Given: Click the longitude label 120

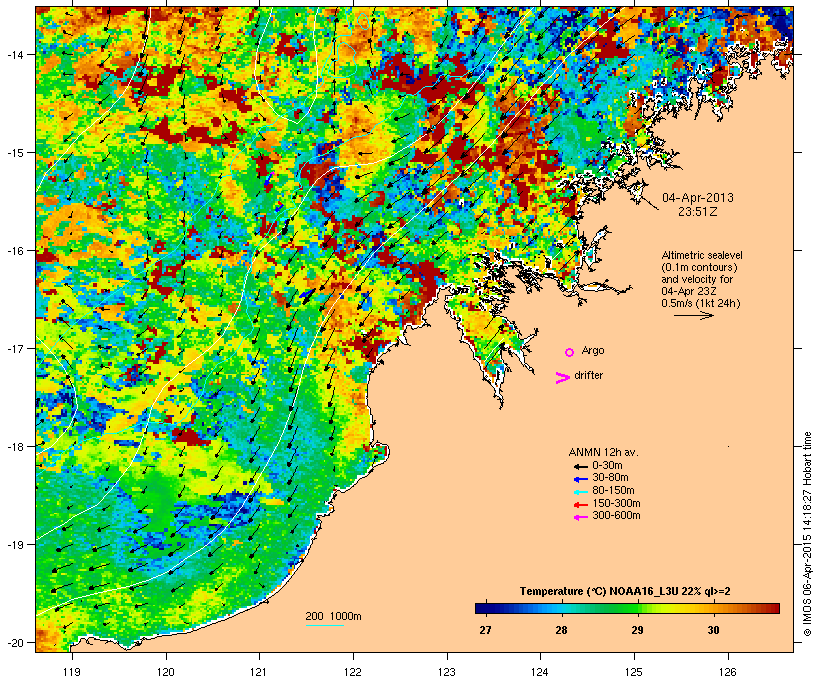Looking at the screenshot, I should (x=166, y=672).
